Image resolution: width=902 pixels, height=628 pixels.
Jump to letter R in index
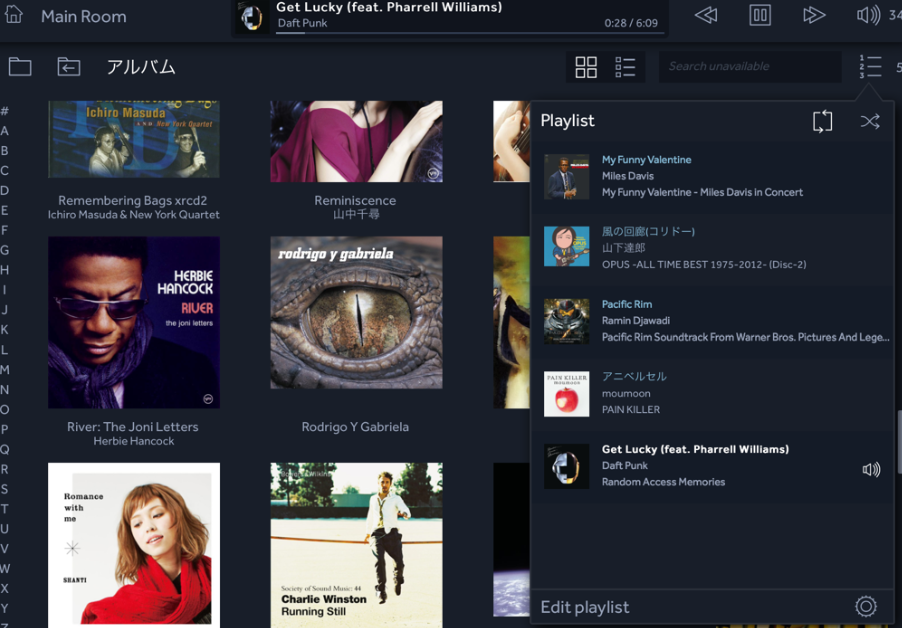click(5, 469)
